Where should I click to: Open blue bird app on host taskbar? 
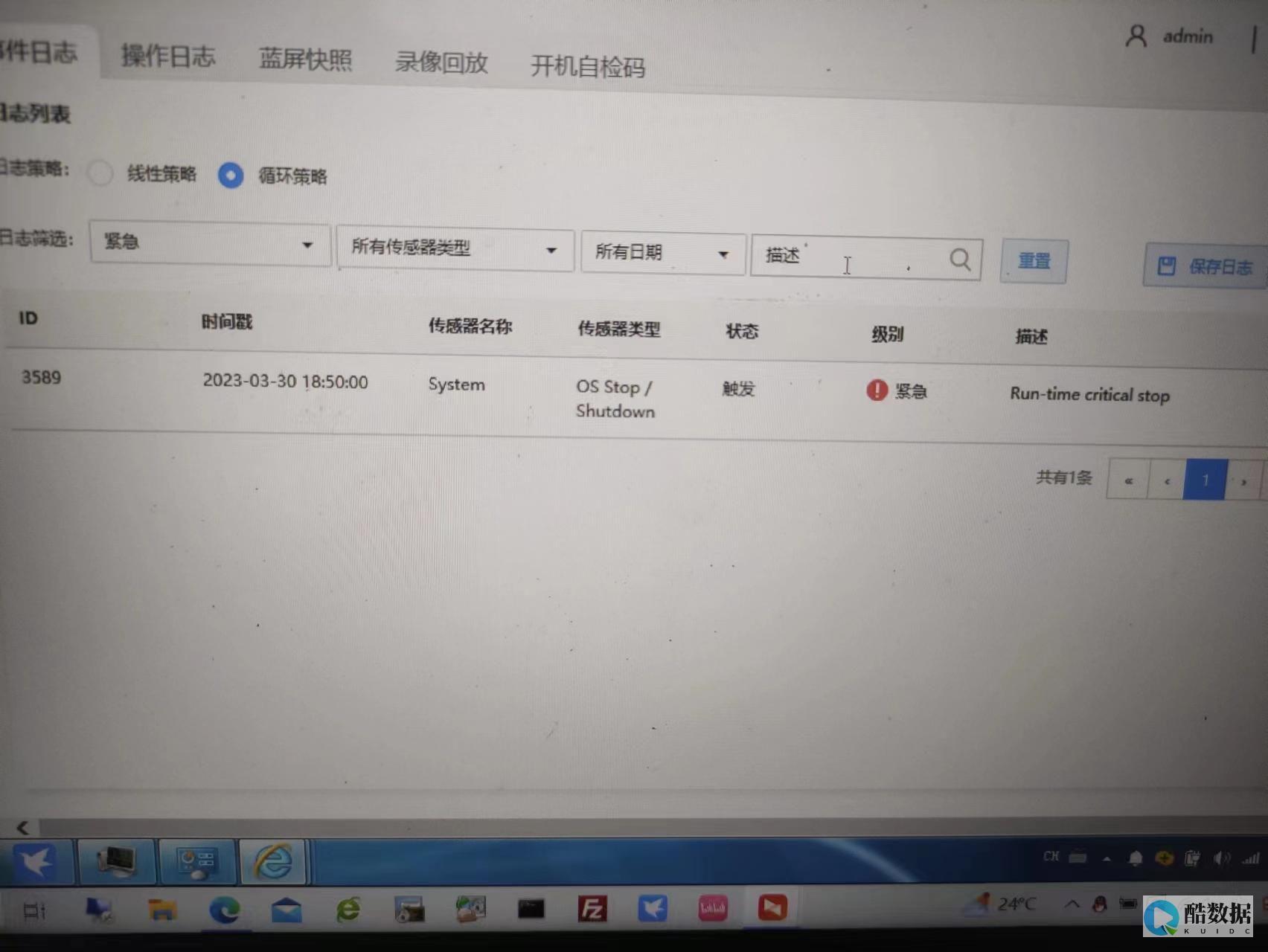click(x=653, y=908)
